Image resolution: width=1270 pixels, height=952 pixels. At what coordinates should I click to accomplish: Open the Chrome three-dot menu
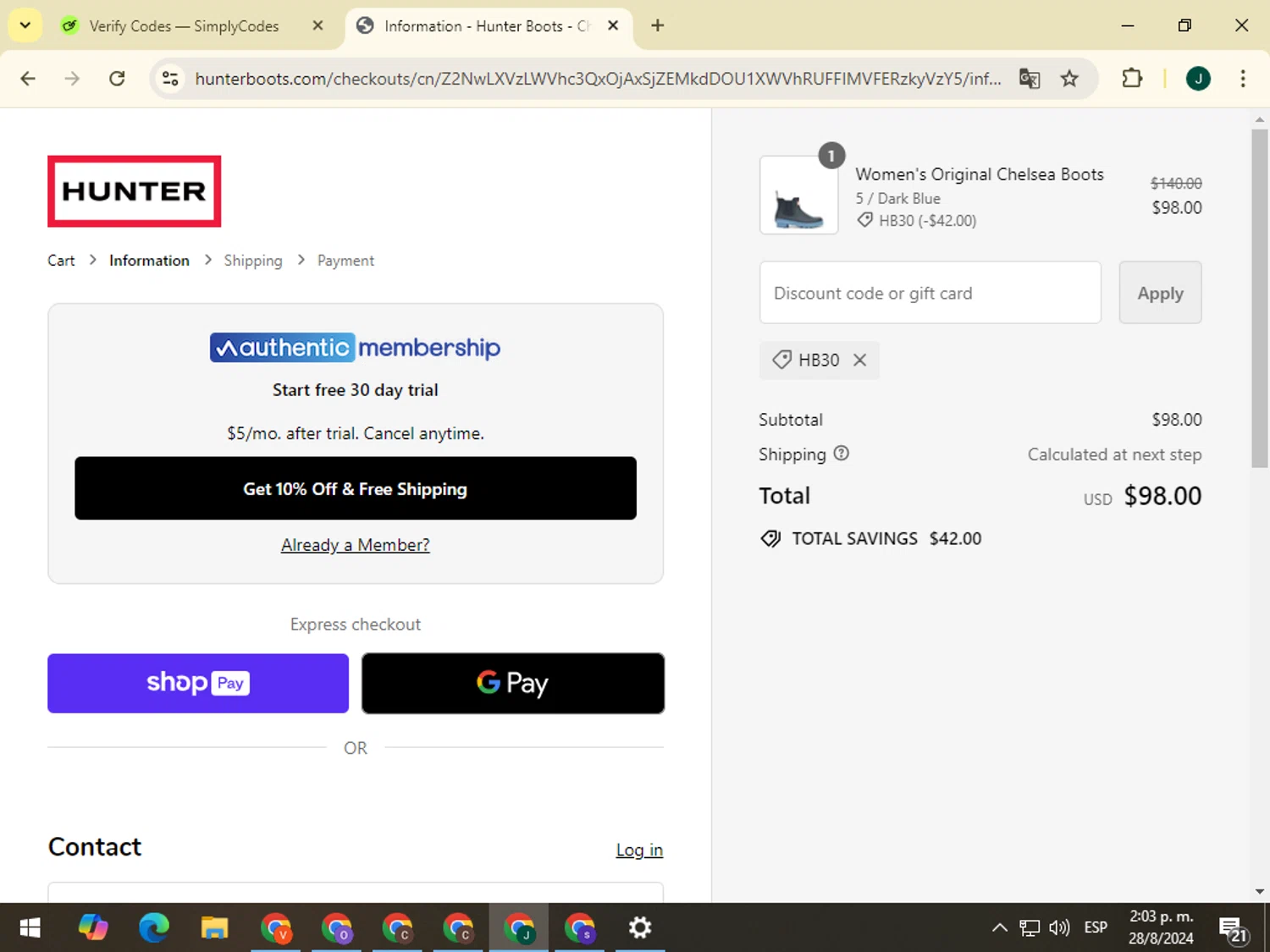[1243, 79]
